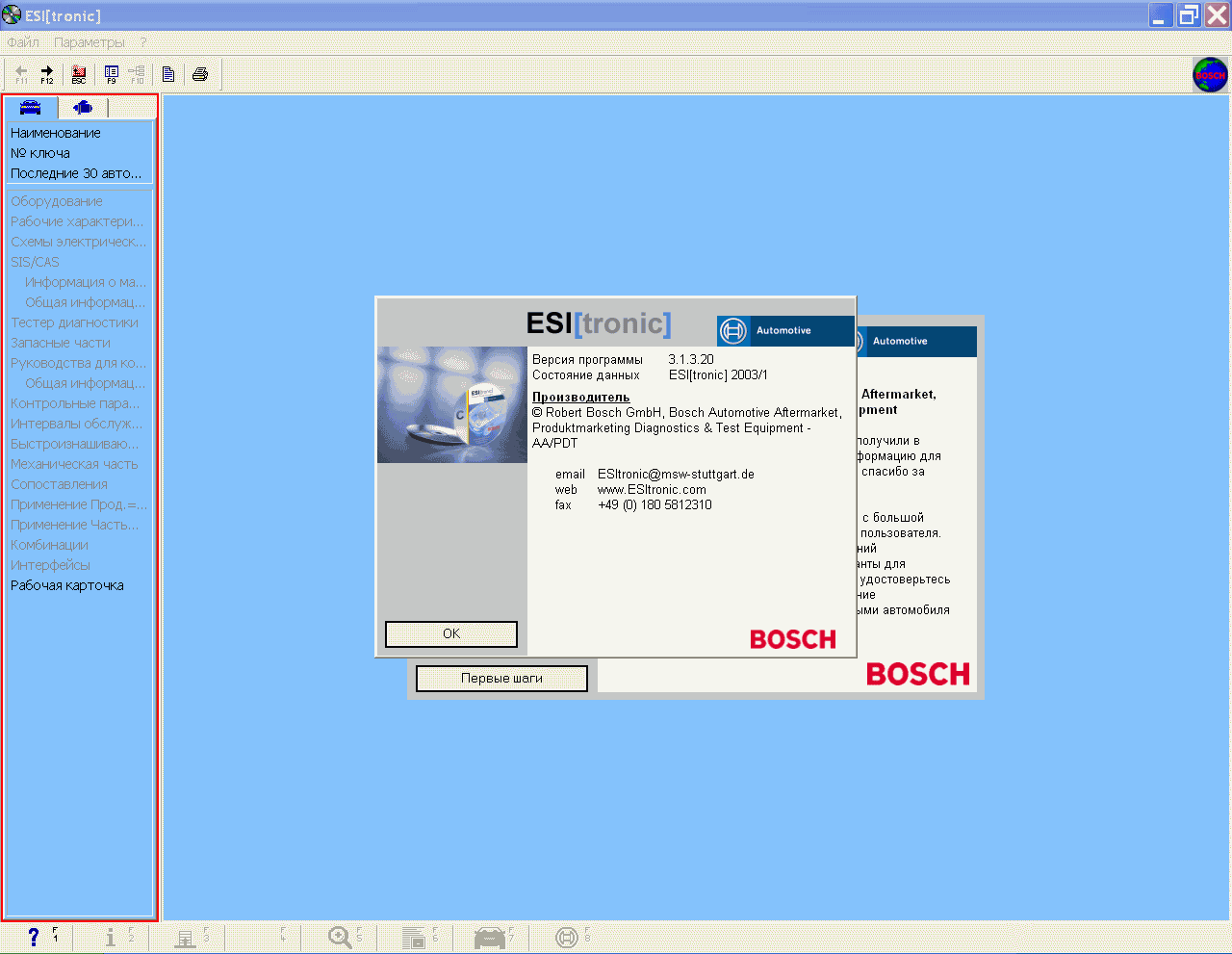Open Последние 30 авто list entry
1232x954 pixels.
[76, 173]
